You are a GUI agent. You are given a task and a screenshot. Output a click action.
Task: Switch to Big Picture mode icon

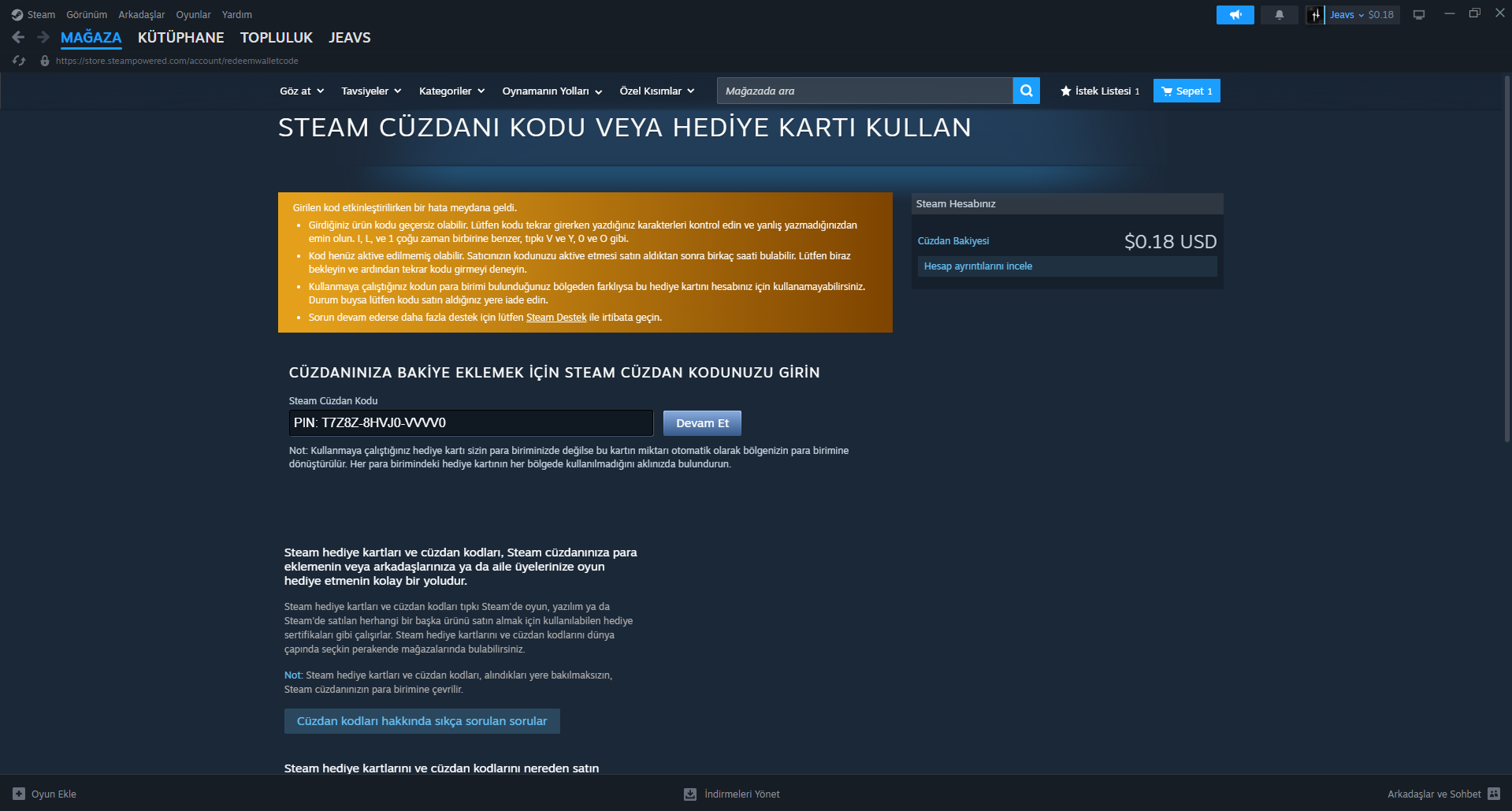click(1419, 15)
